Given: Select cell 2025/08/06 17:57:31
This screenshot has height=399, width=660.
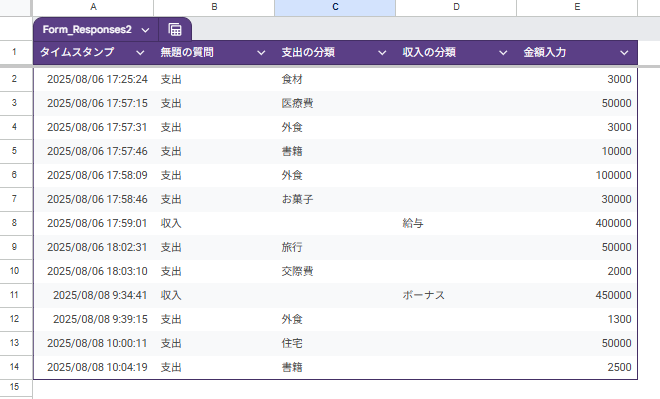Looking at the screenshot, I should pyautogui.click(x=93, y=127).
